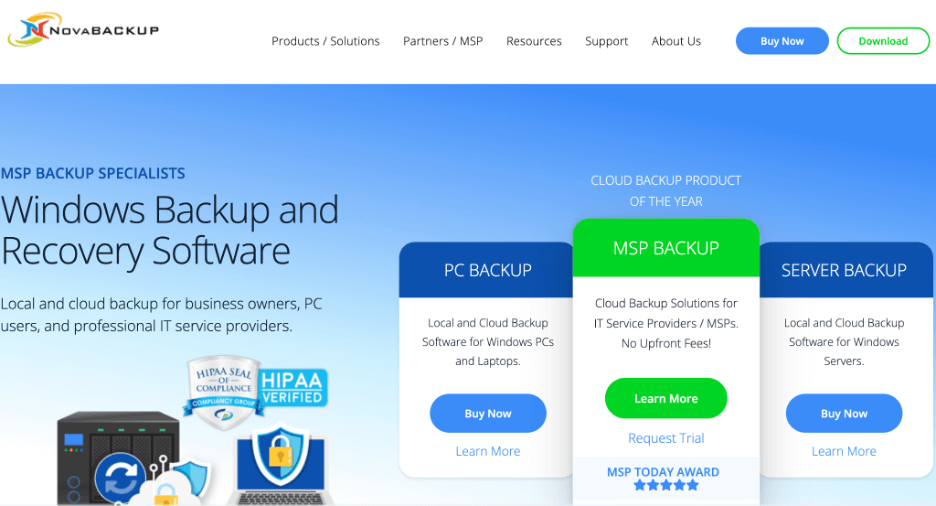Click Cloud Backup Product of the Year text

pos(666,191)
